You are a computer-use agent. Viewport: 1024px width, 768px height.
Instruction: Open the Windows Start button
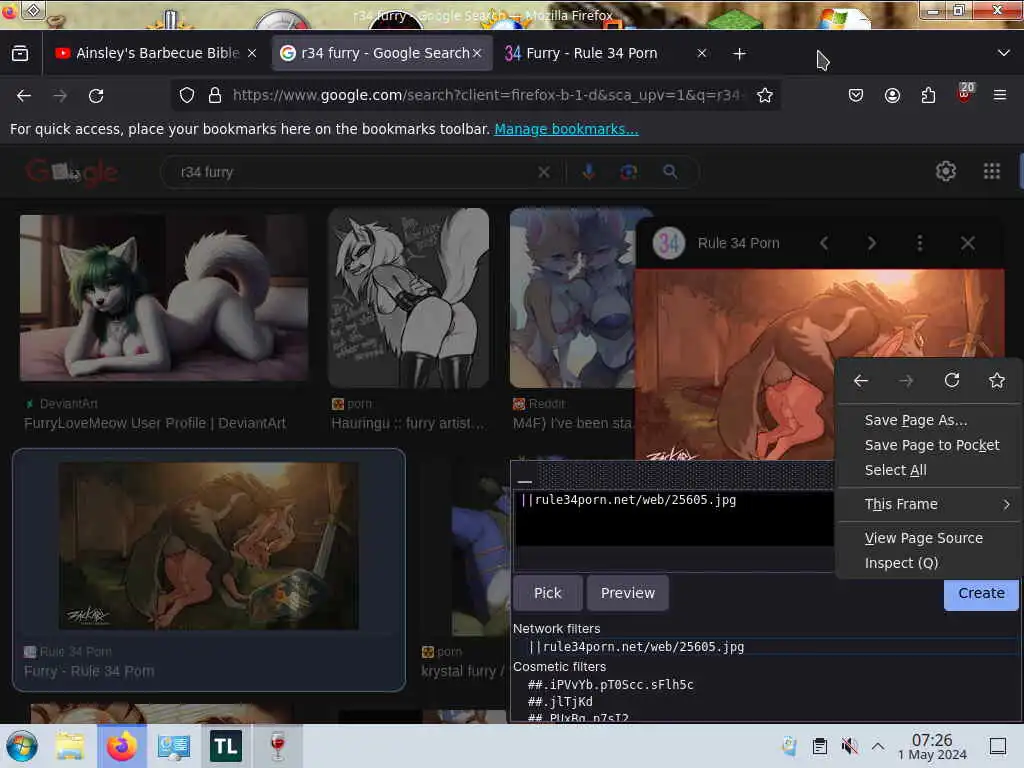[x=22, y=746]
